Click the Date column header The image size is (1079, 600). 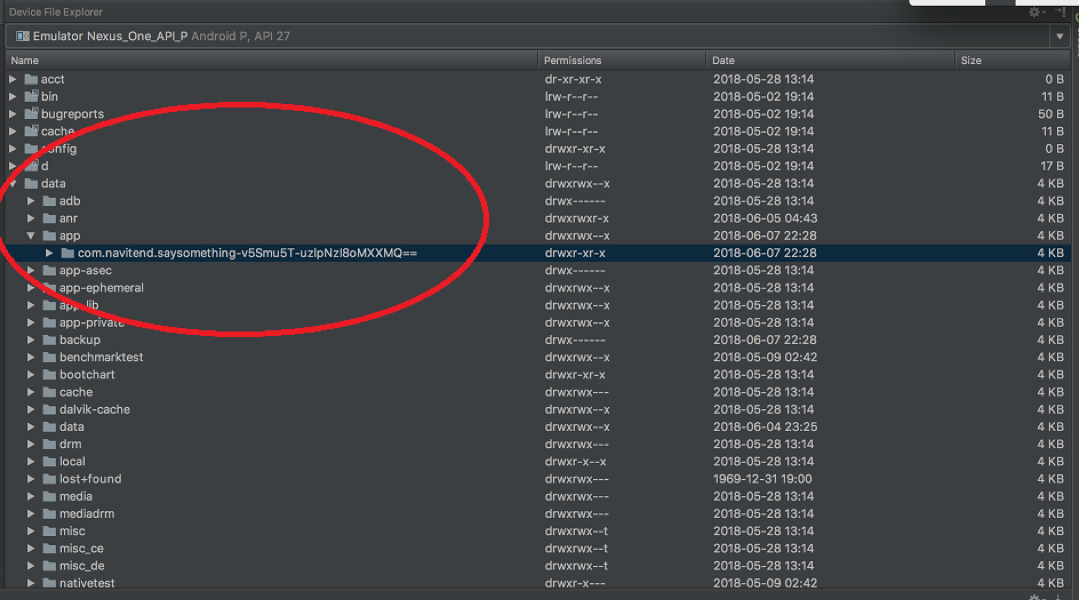pos(723,60)
